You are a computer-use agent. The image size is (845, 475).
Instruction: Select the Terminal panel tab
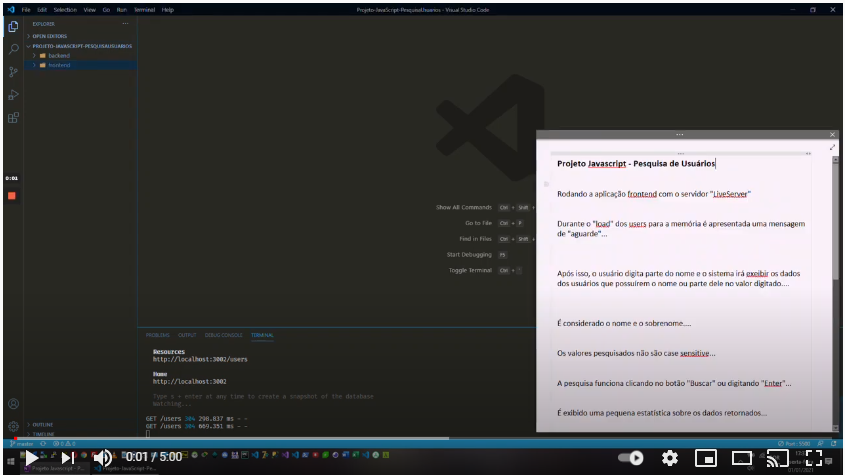262,335
